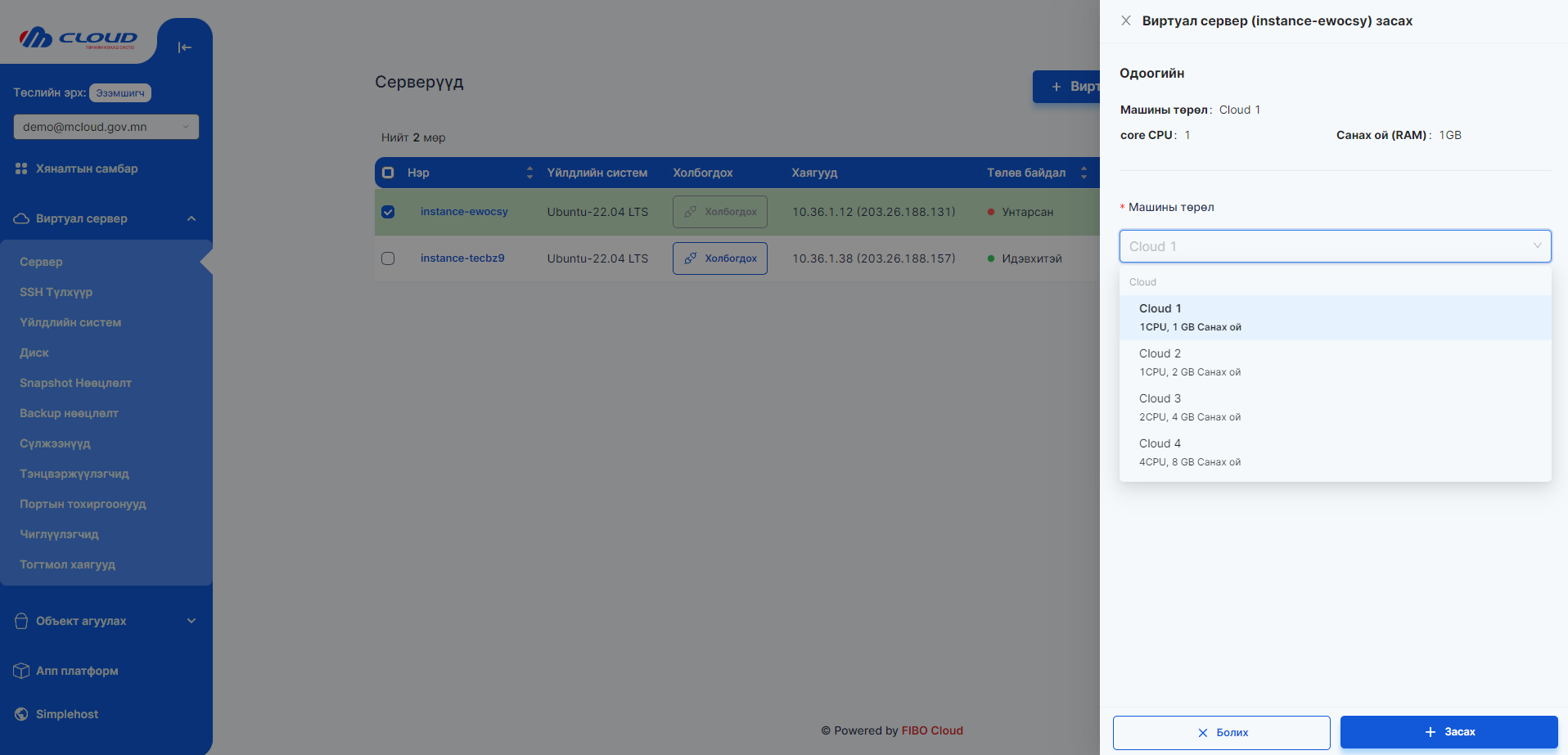Screen dimensions: 1568x755
Task: Close the edit virtual server panel
Action: pyautogui.click(x=1126, y=20)
